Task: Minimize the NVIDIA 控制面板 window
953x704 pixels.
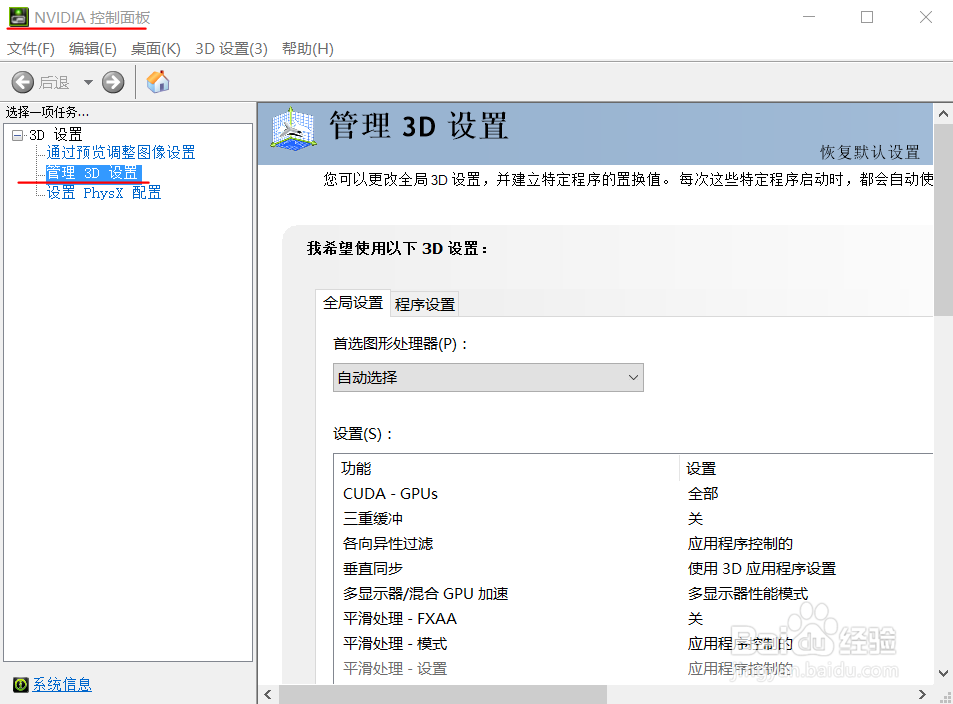Action: click(809, 17)
